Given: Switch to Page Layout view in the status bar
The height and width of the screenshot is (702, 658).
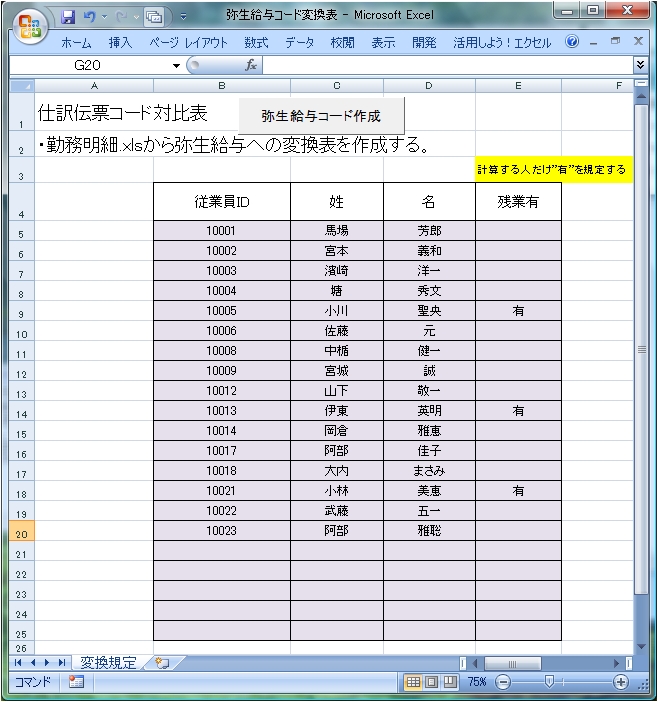Looking at the screenshot, I should click(x=432, y=682).
